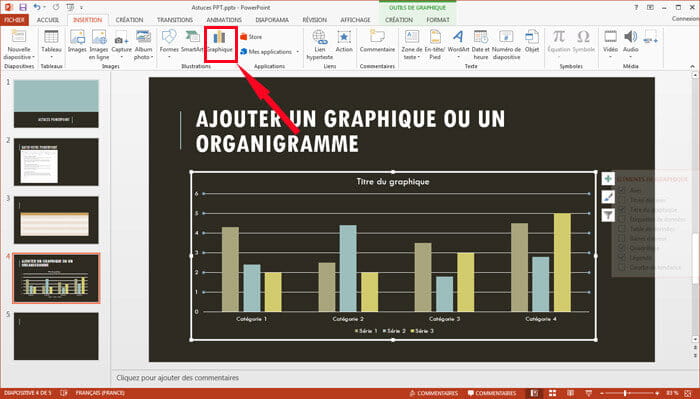Start slideshow from status bar icon
Image resolution: width=700 pixels, height=399 pixels.
click(x=588, y=393)
